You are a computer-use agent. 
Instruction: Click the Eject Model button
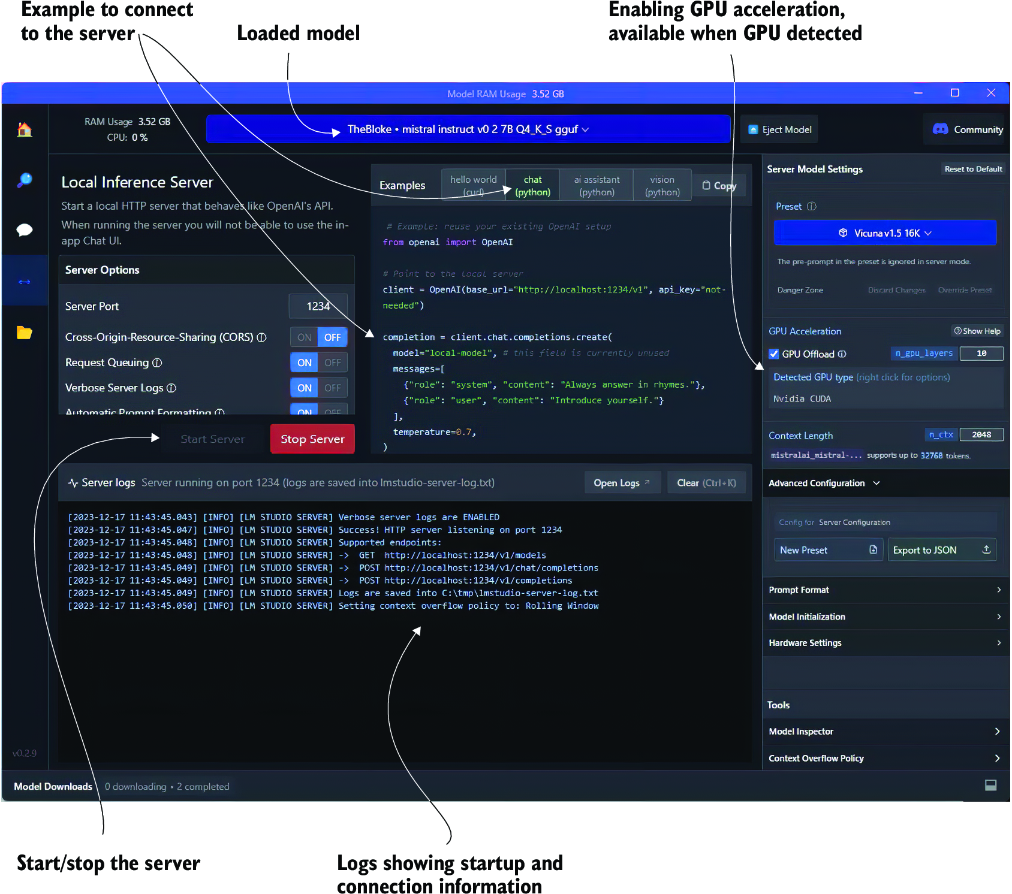point(780,130)
